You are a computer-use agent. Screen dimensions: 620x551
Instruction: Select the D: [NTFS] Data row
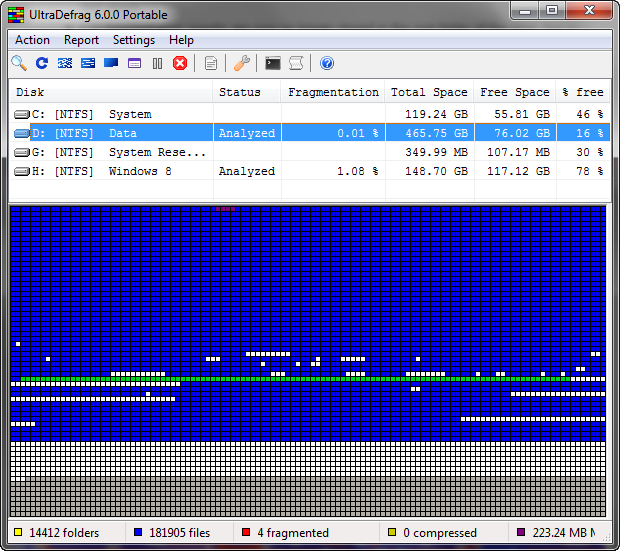click(310, 134)
